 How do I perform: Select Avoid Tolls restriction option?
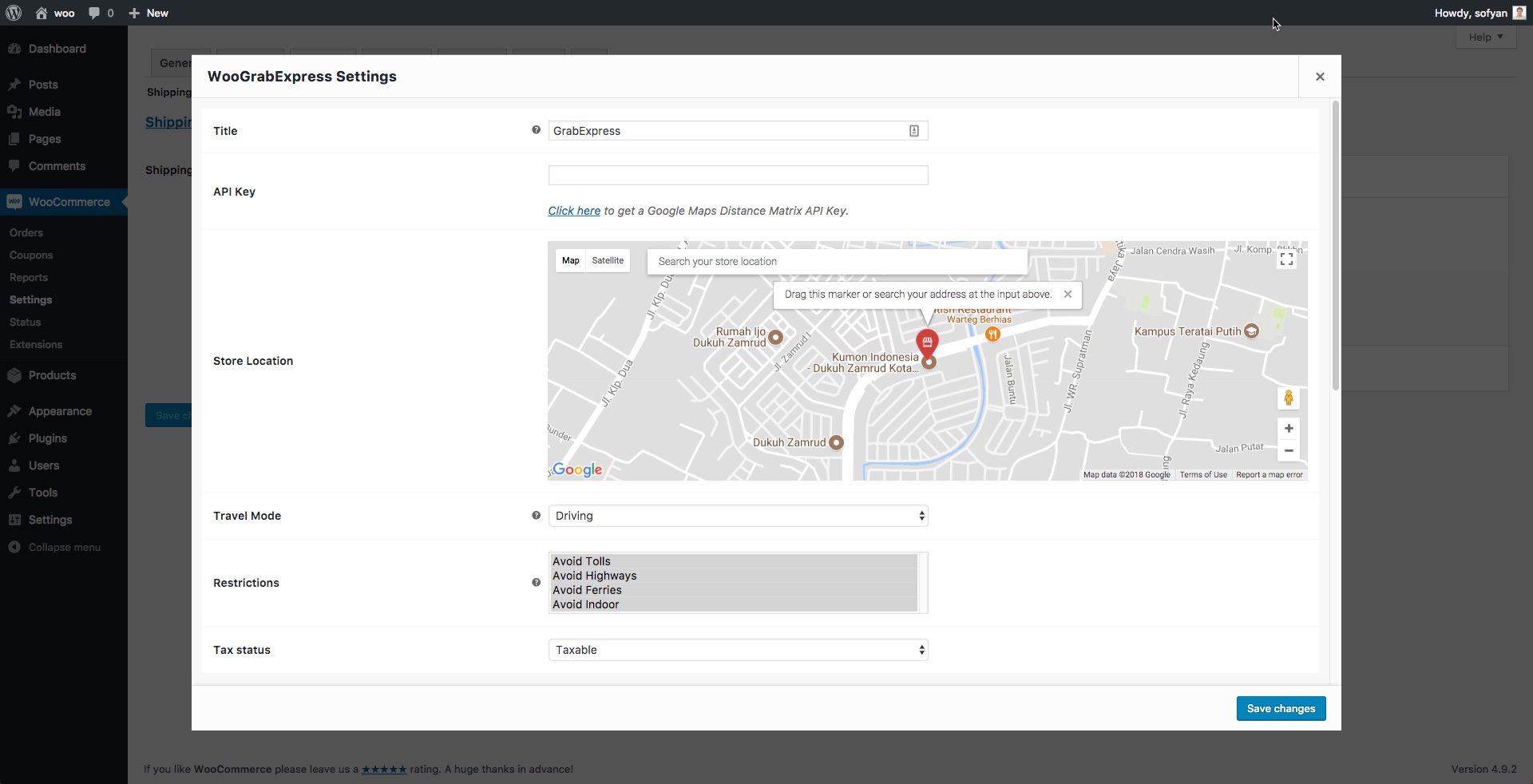(x=581, y=561)
